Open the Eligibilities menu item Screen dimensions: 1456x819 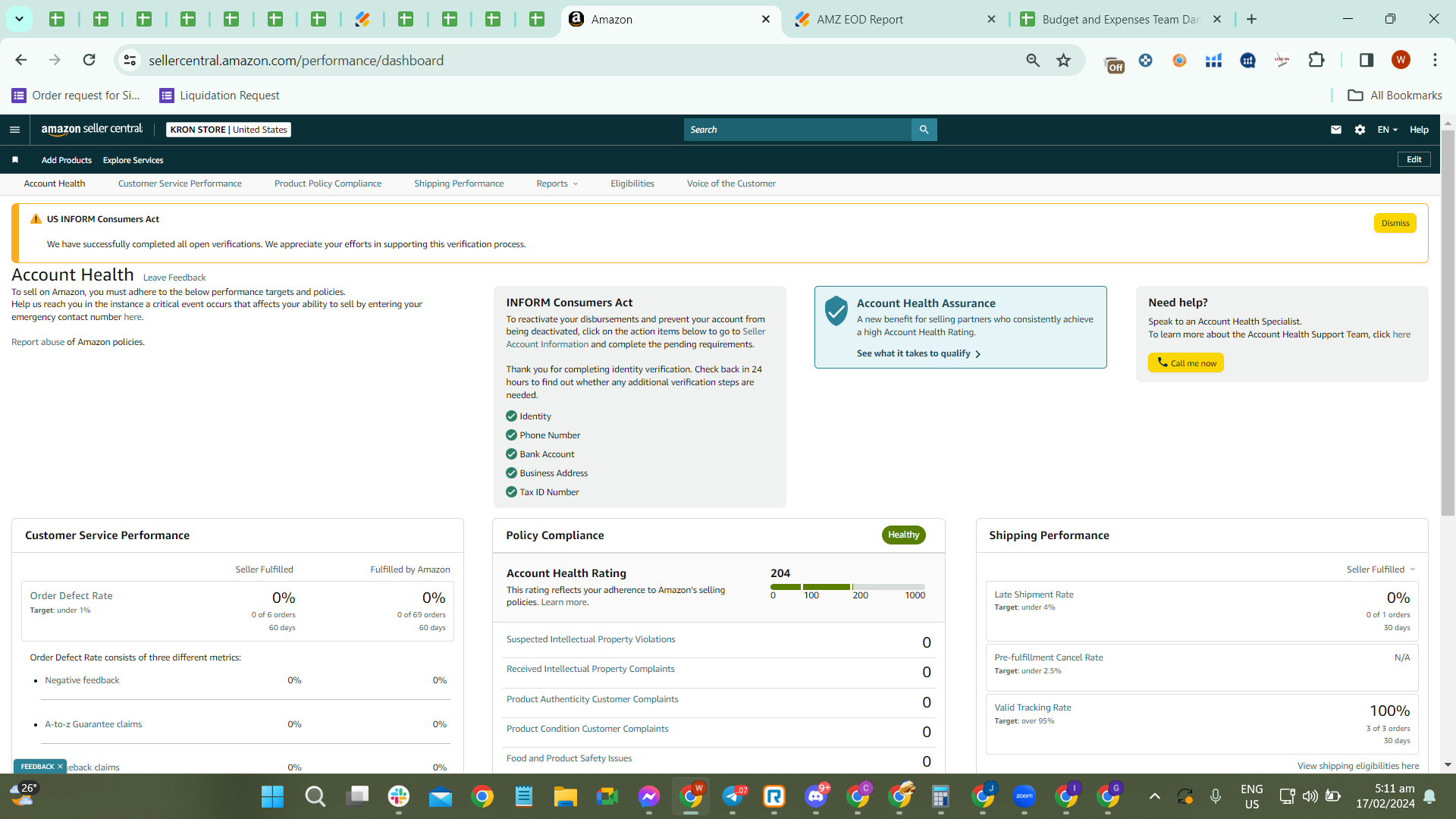(x=632, y=184)
